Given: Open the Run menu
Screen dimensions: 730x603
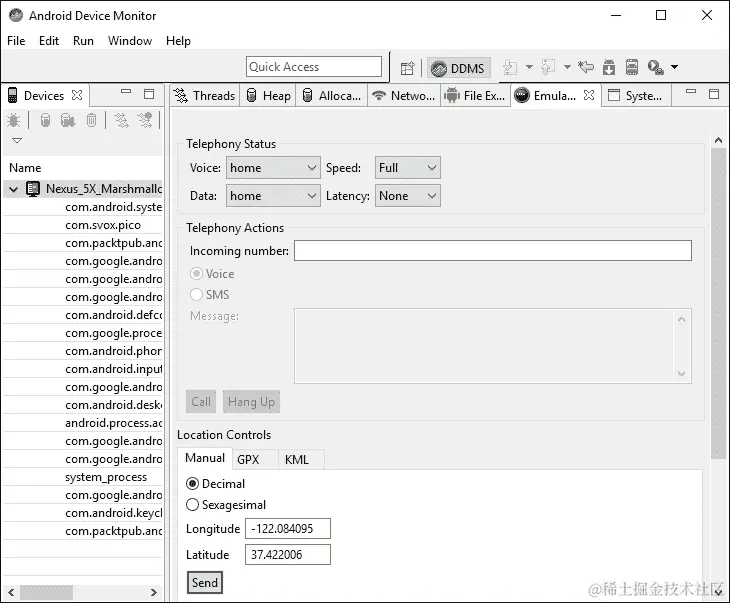Looking at the screenshot, I should (x=83, y=41).
